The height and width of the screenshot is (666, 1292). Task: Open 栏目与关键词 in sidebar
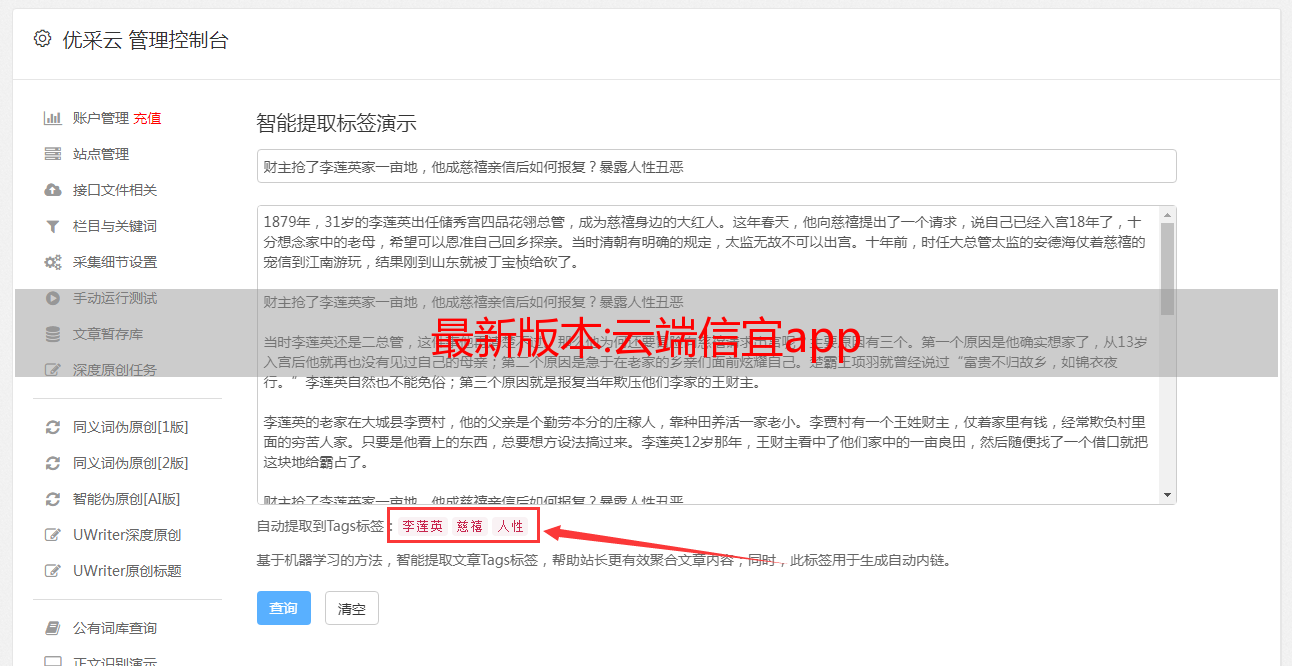click(115, 226)
